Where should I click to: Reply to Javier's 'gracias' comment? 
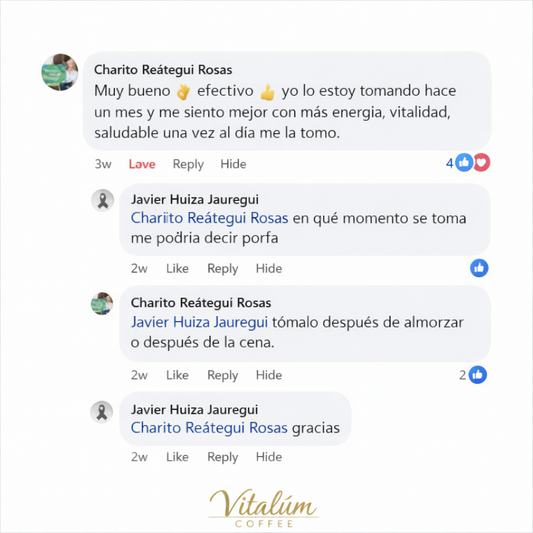pos(223,457)
